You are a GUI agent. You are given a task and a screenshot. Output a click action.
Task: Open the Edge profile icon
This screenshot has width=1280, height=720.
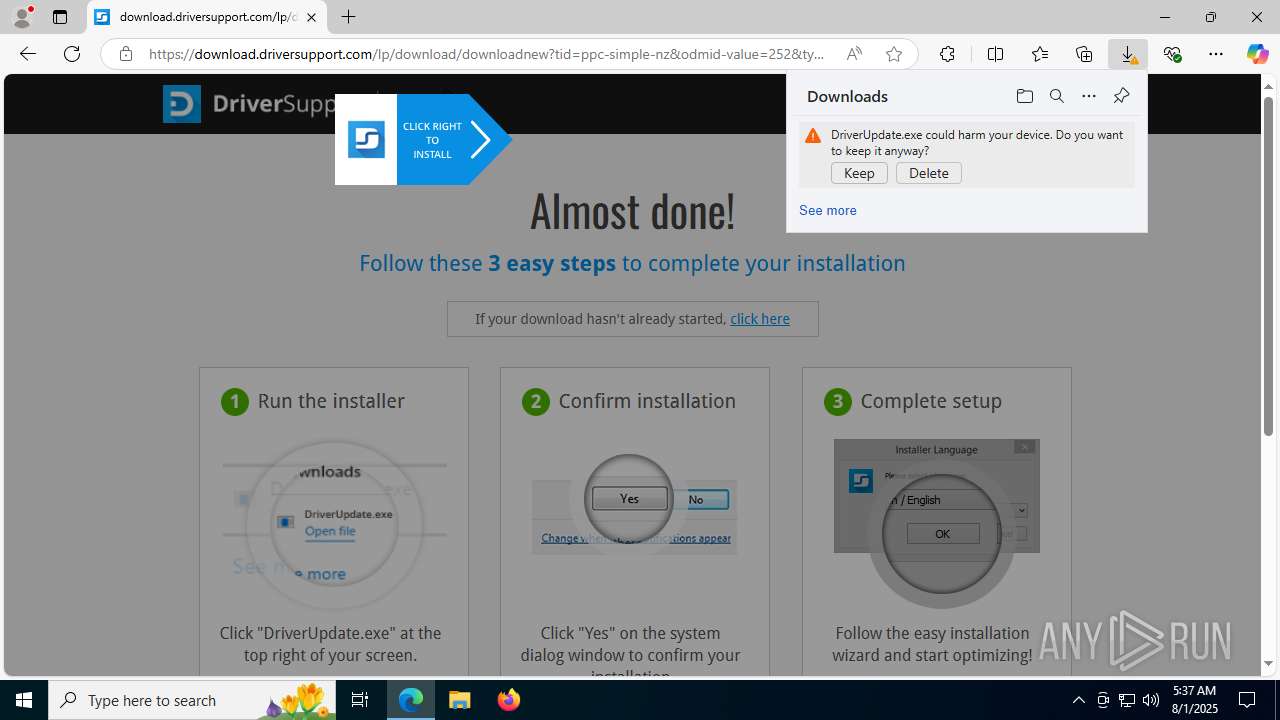click(22, 17)
